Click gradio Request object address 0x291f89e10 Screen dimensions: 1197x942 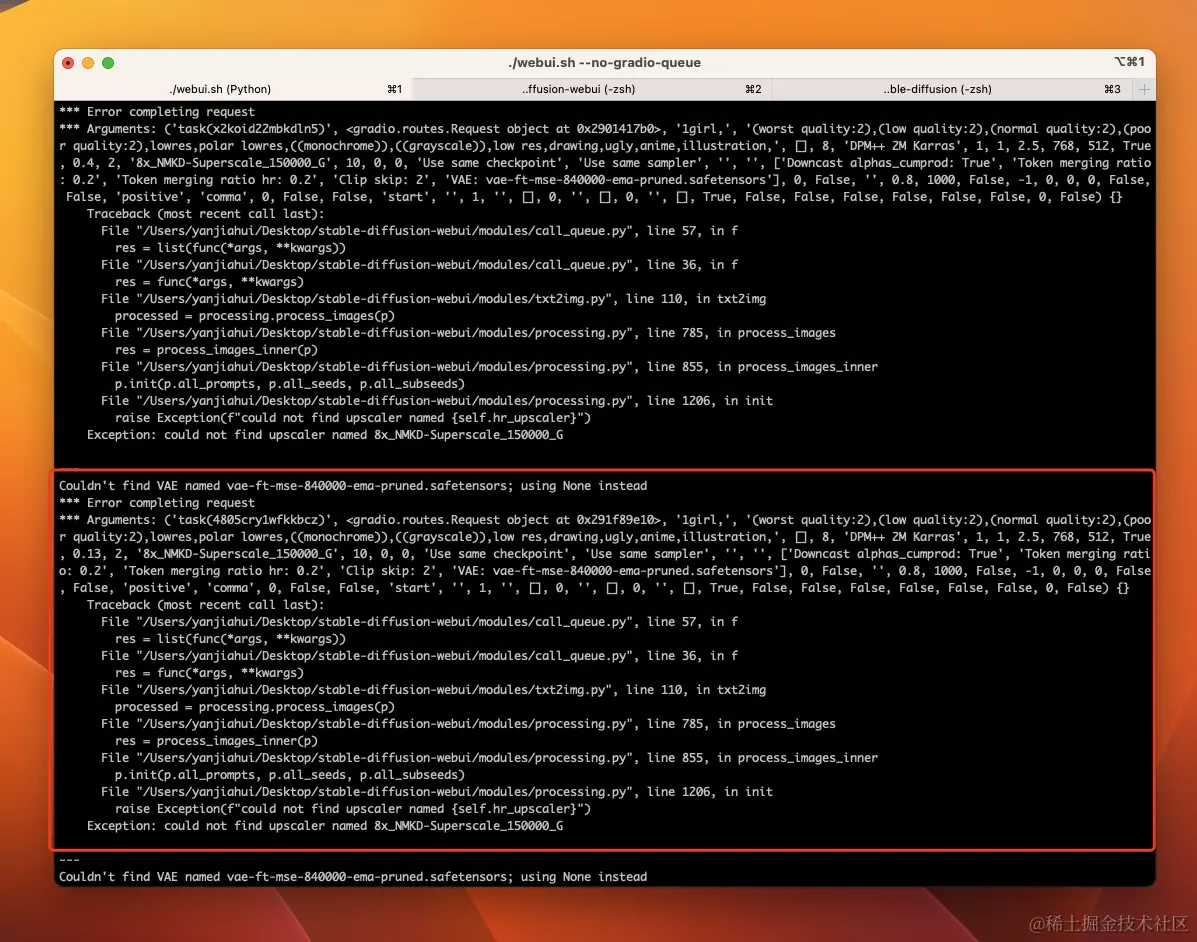[615, 520]
